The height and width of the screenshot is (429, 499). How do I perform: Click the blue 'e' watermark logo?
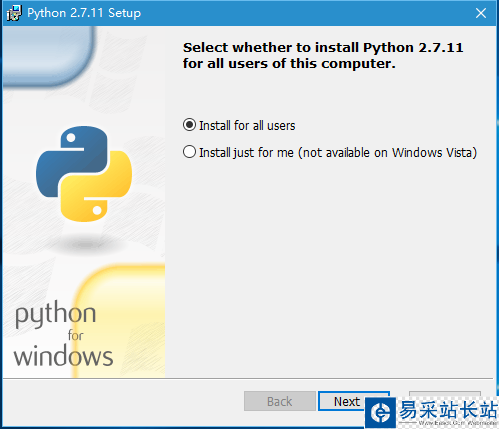tap(381, 412)
